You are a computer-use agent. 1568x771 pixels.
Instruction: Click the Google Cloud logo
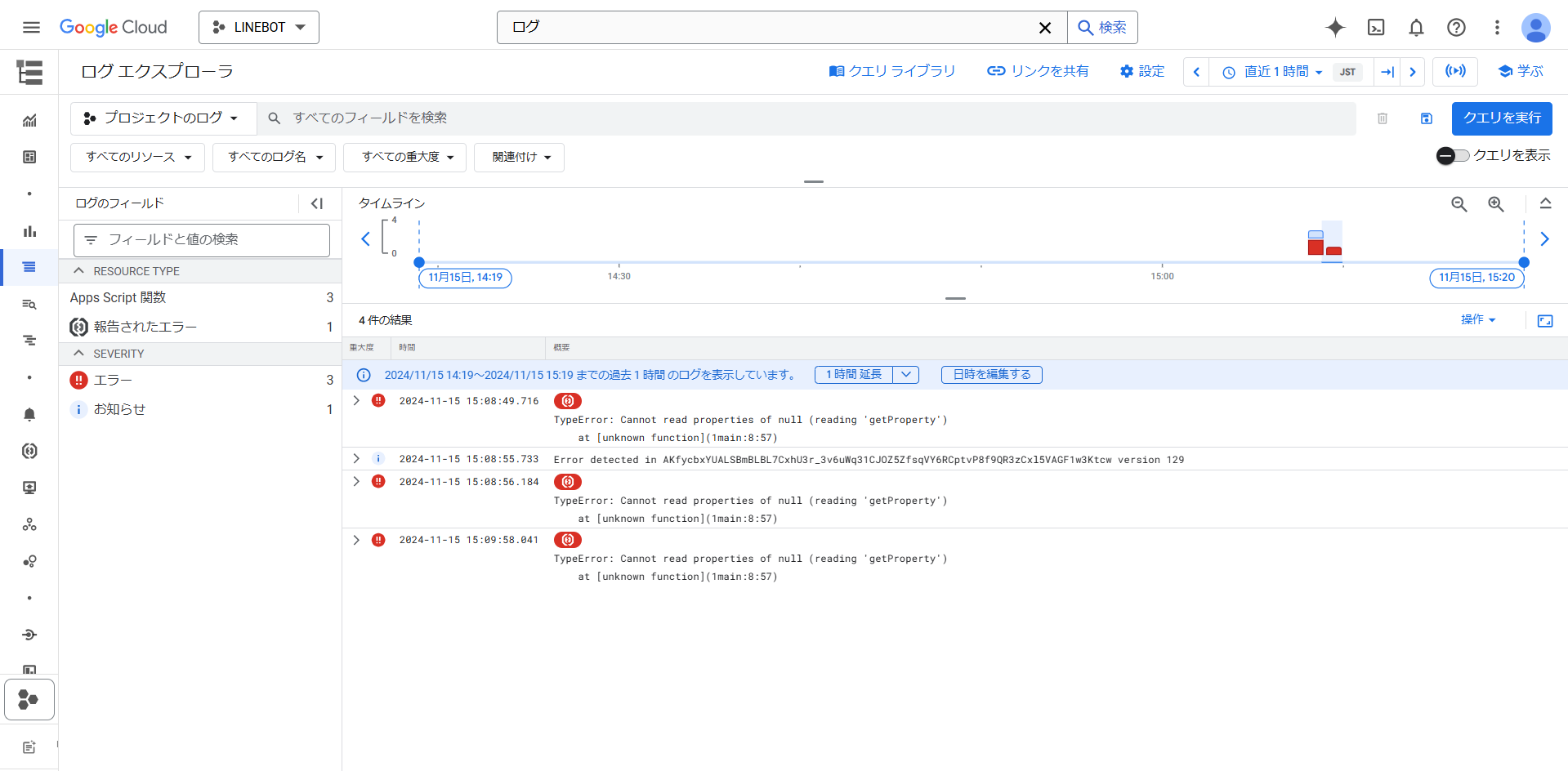pos(114,27)
